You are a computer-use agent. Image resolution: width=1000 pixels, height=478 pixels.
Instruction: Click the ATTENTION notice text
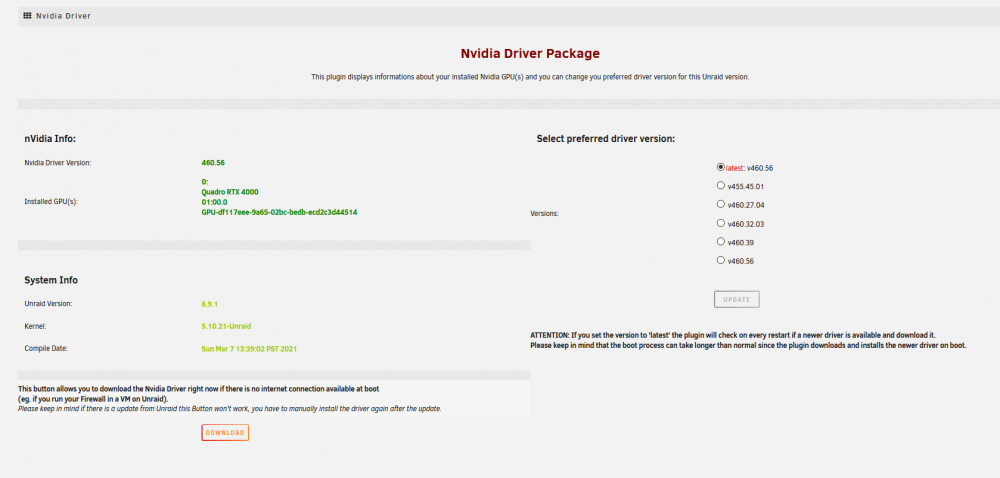pos(749,340)
